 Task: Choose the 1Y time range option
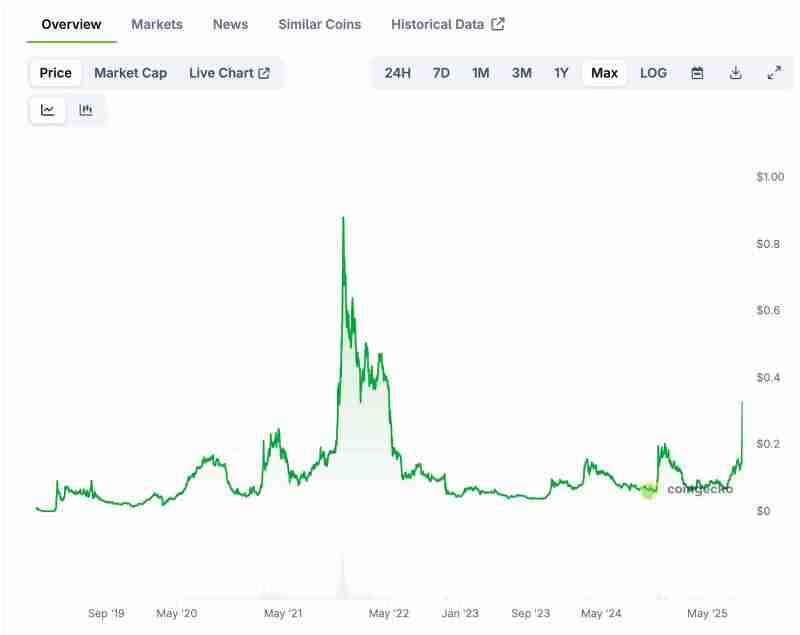[562, 72]
